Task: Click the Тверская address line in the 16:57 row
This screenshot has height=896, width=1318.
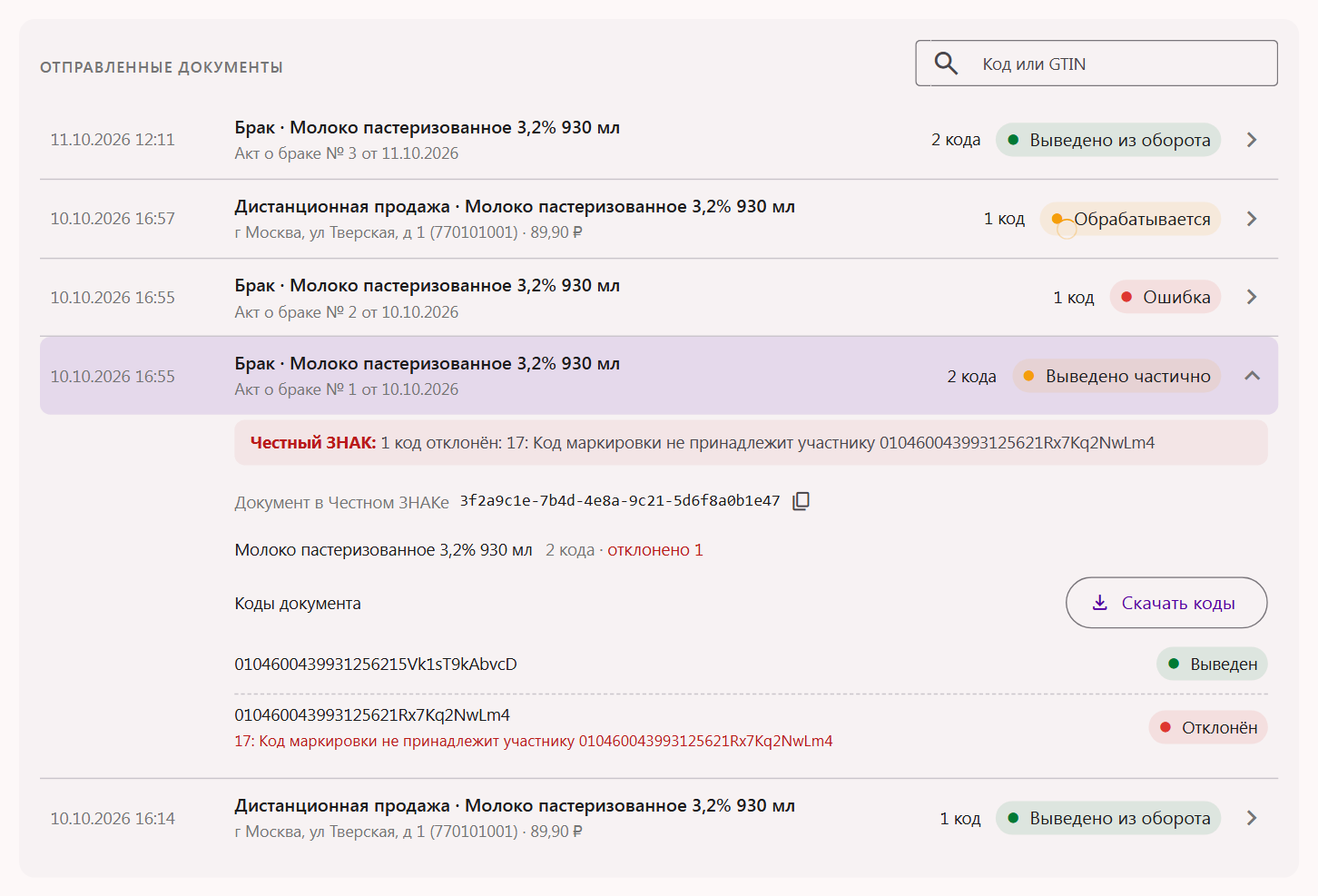Action: pyautogui.click(x=408, y=232)
